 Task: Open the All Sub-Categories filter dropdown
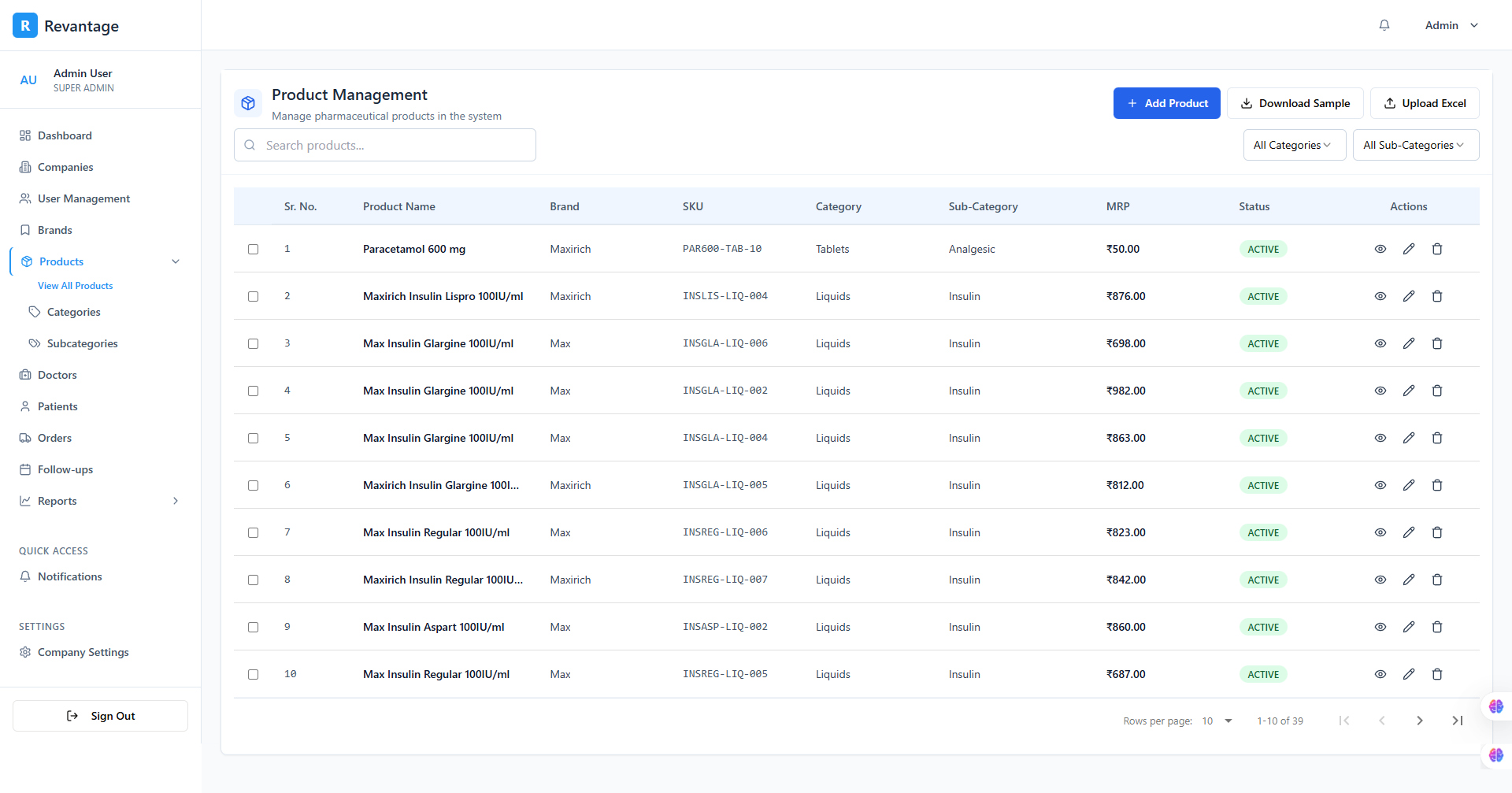1415,145
